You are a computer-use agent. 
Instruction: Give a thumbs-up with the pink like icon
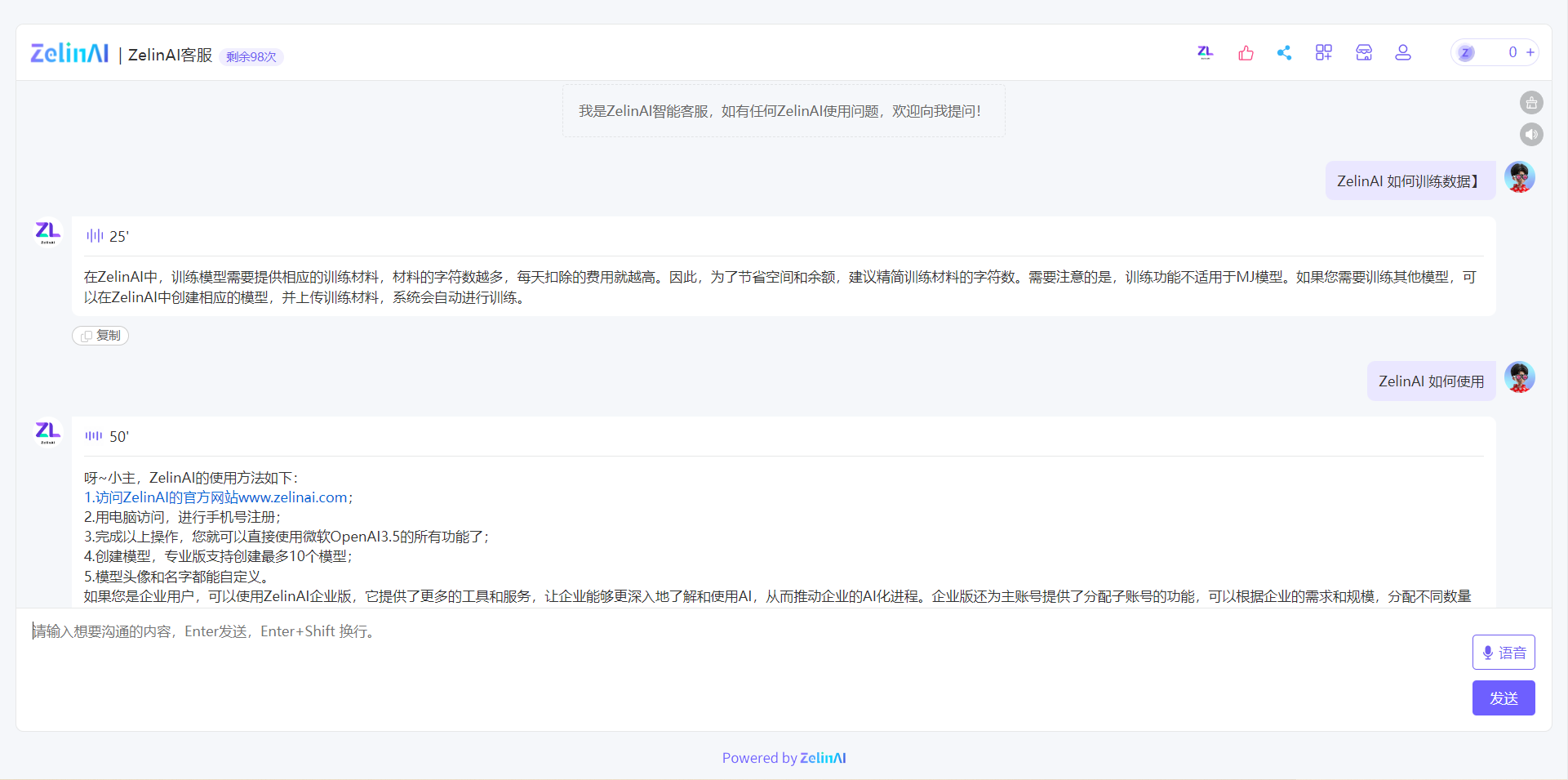tap(1246, 53)
